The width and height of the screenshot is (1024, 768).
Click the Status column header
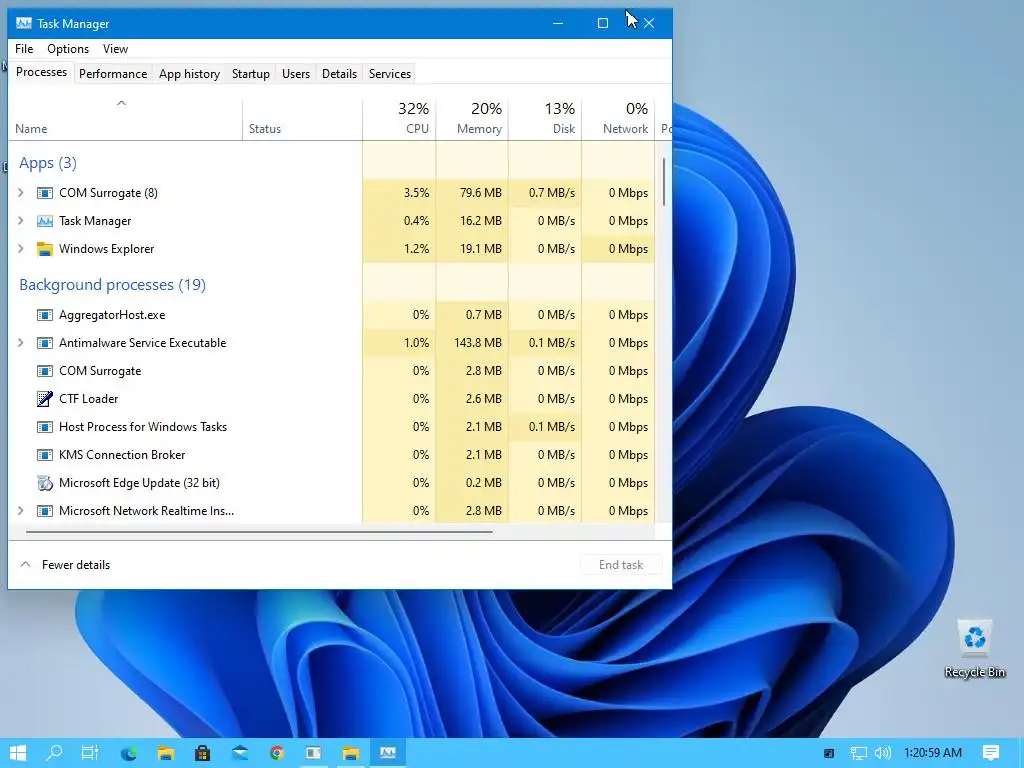click(x=302, y=120)
